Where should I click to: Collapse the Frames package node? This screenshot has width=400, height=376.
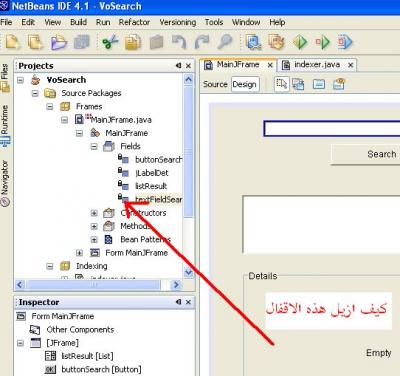click(50, 107)
